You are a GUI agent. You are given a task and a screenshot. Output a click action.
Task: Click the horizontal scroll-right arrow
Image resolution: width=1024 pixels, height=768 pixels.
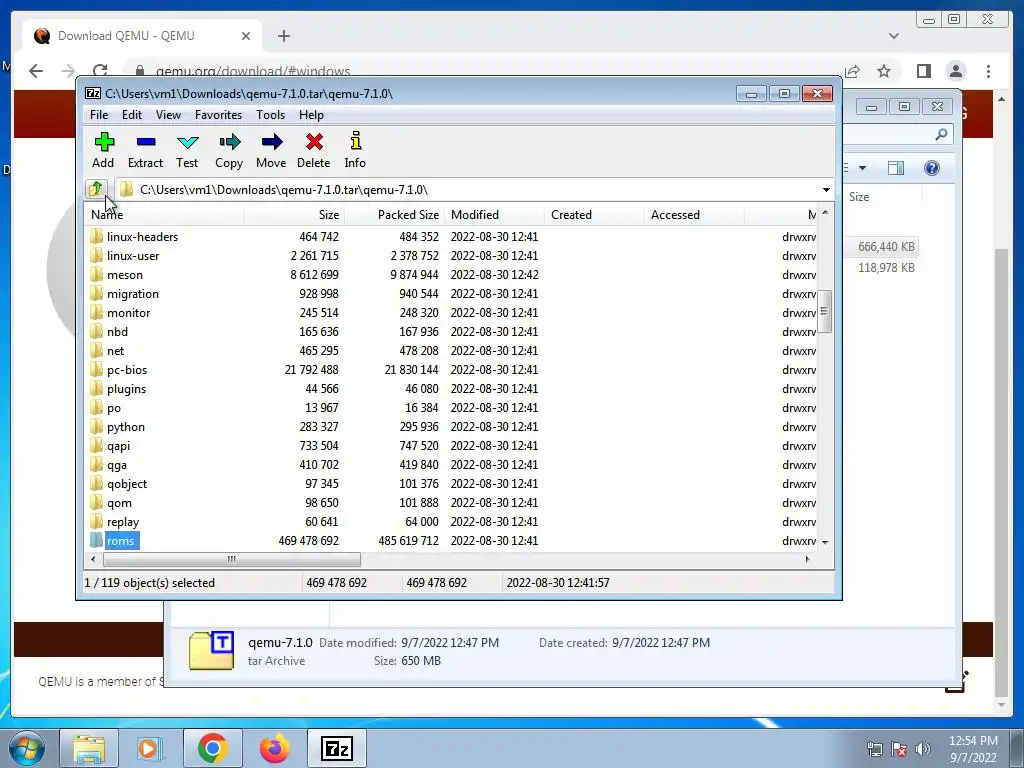click(808, 559)
